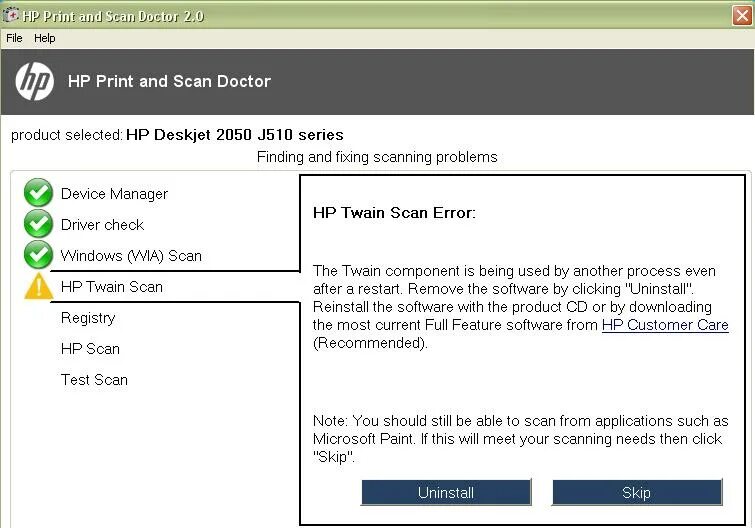The image size is (755, 528).
Task: Select the Test Scan step
Action: [x=94, y=380]
